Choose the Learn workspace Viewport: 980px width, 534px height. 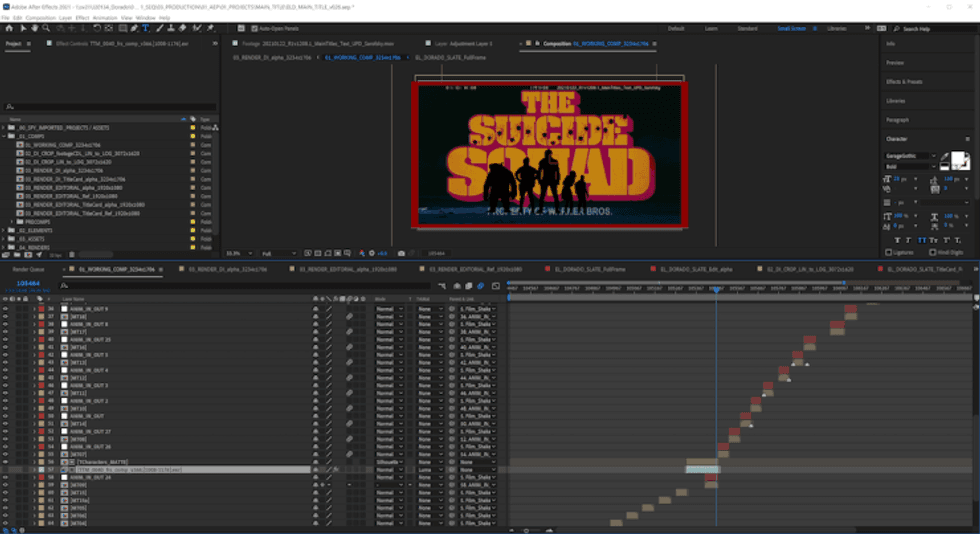pyautogui.click(x=711, y=29)
